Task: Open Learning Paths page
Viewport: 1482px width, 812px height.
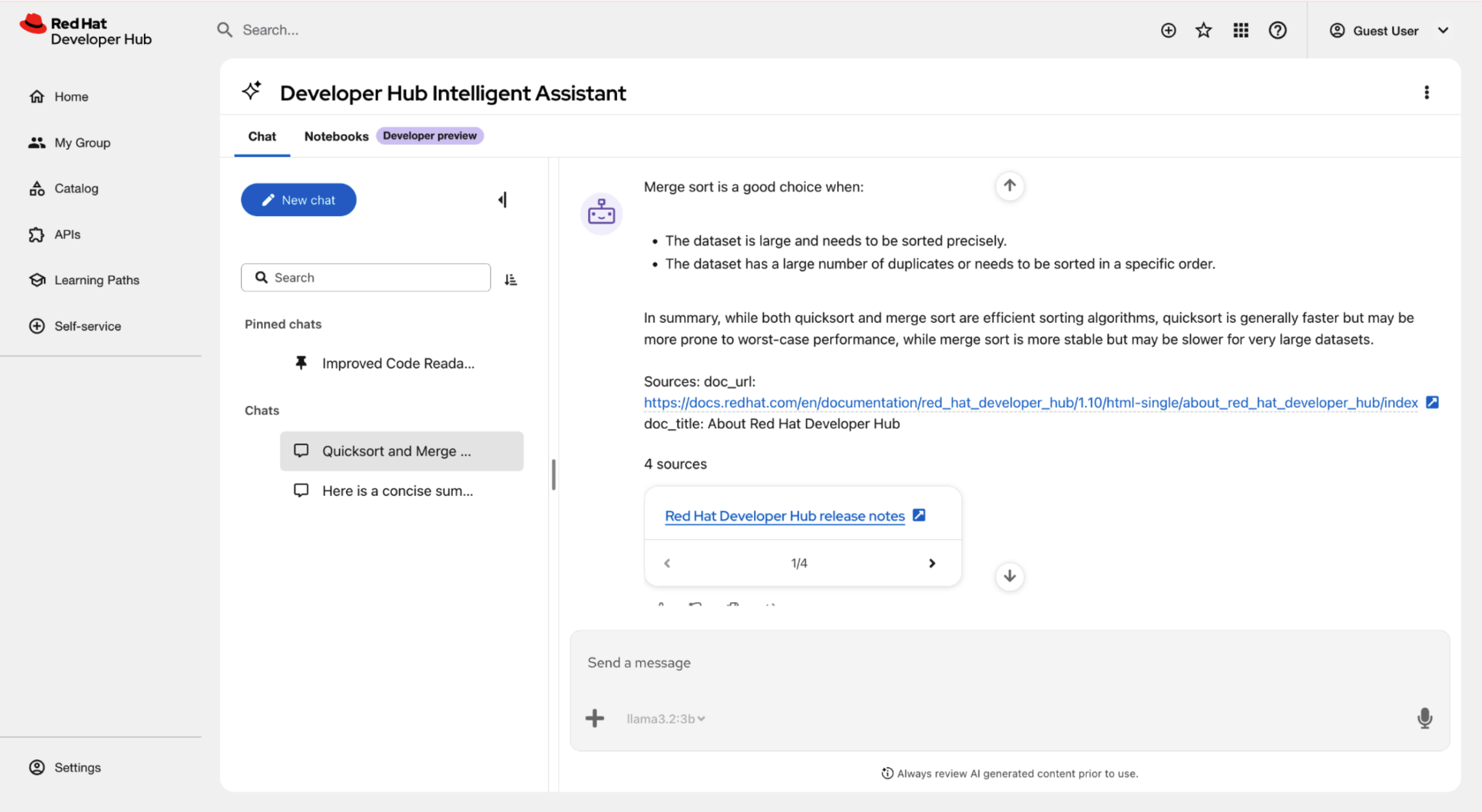Action: (x=84, y=280)
